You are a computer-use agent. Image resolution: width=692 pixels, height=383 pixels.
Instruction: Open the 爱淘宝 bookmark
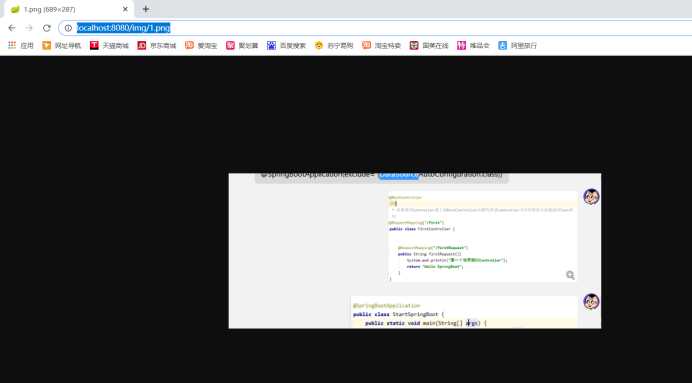(x=201, y=45)
